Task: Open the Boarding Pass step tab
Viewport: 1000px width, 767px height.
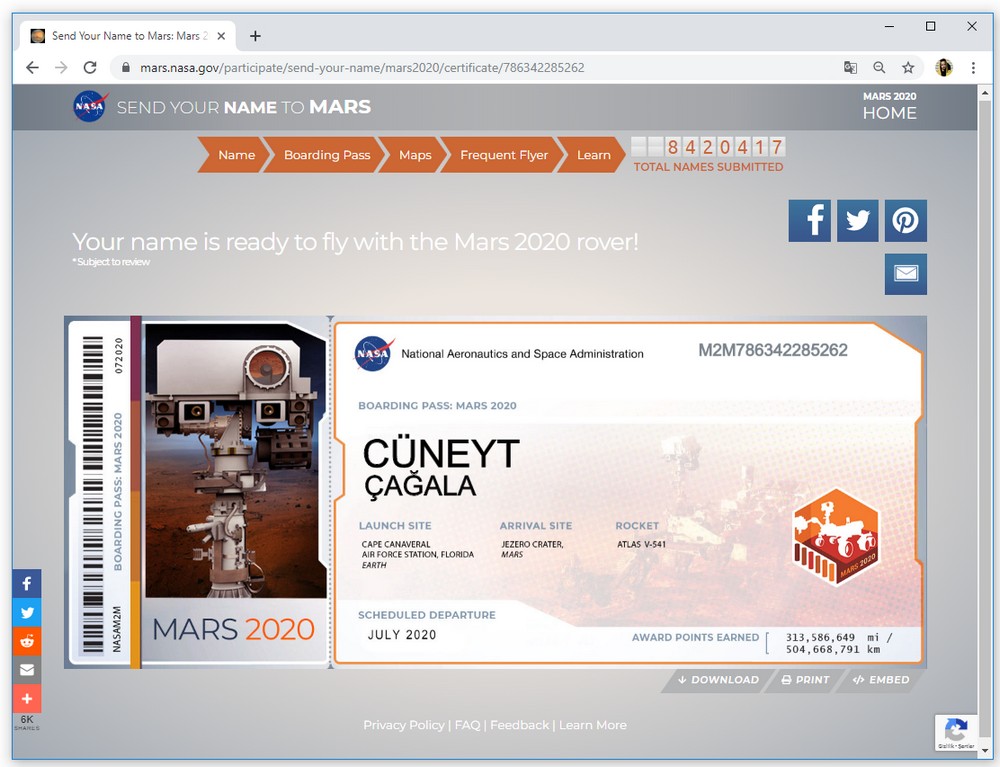Action: [327, 155]
